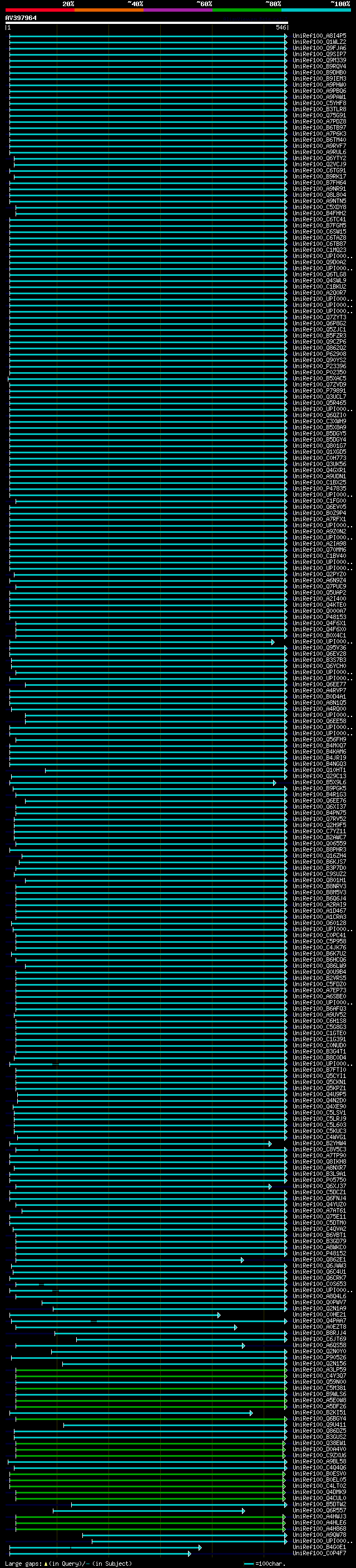This screenshot has height=1568, width=356.
Task: Select hit UniRef100_P23396
Action: coord(319,367)
